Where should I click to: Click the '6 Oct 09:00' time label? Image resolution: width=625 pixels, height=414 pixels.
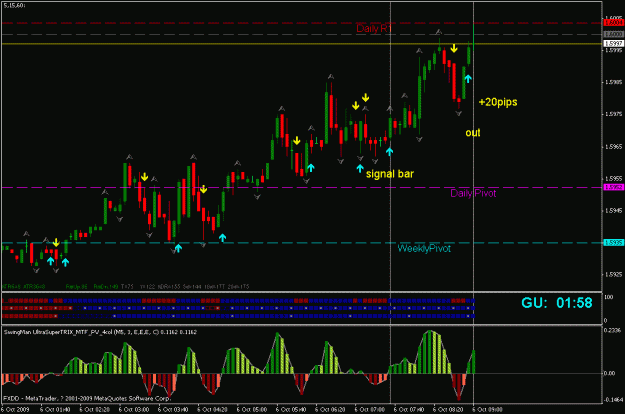pos(487,410)
